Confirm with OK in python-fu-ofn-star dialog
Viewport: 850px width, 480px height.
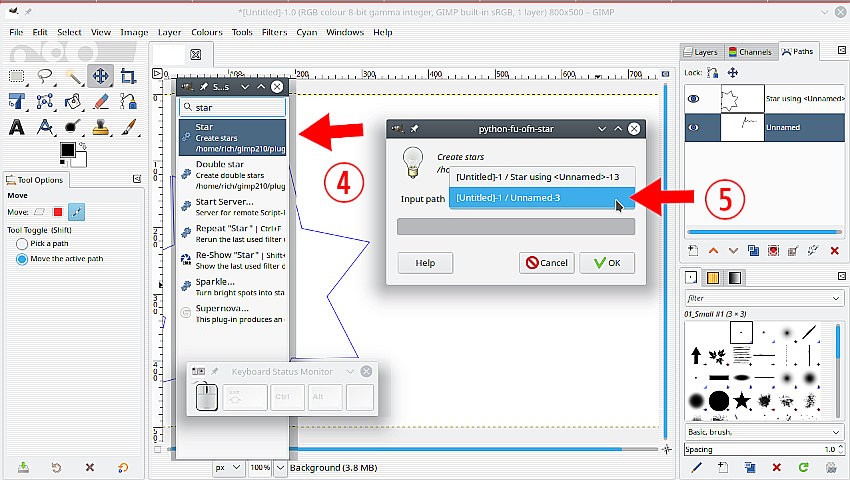tap(607, 263)
